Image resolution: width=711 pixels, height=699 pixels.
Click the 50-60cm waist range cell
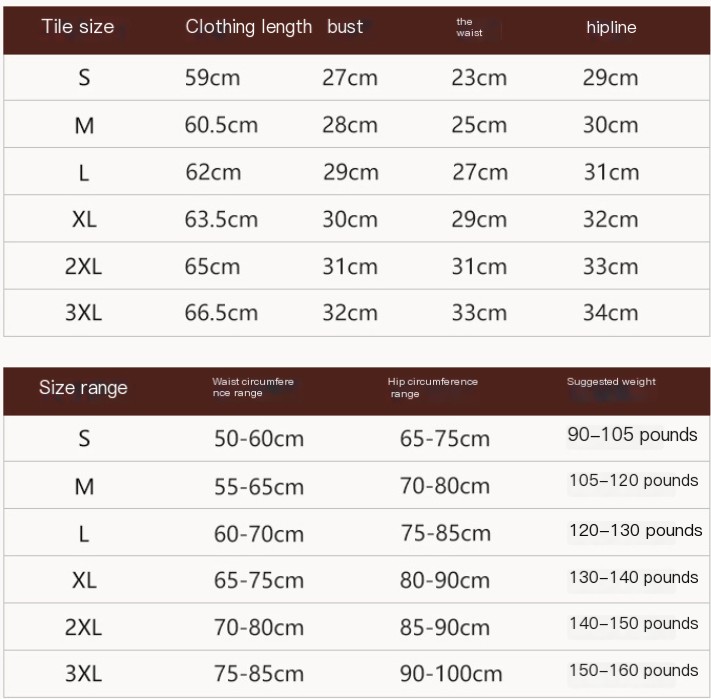click(x=259, y=439)
